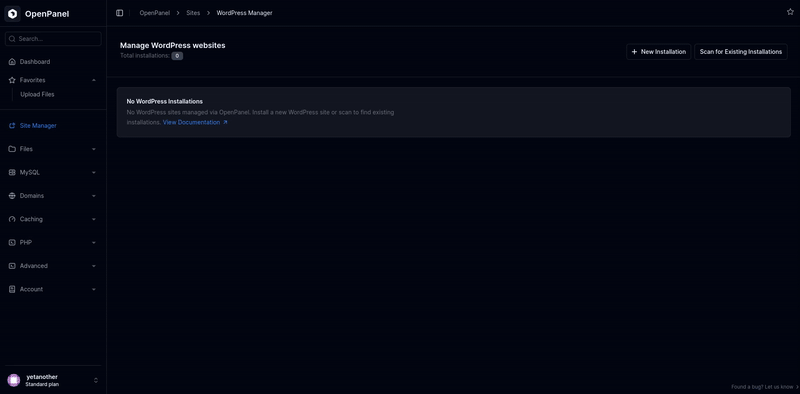Click the Advanced terminal icon
800x394 pixels.
click(x=12, y=266)
